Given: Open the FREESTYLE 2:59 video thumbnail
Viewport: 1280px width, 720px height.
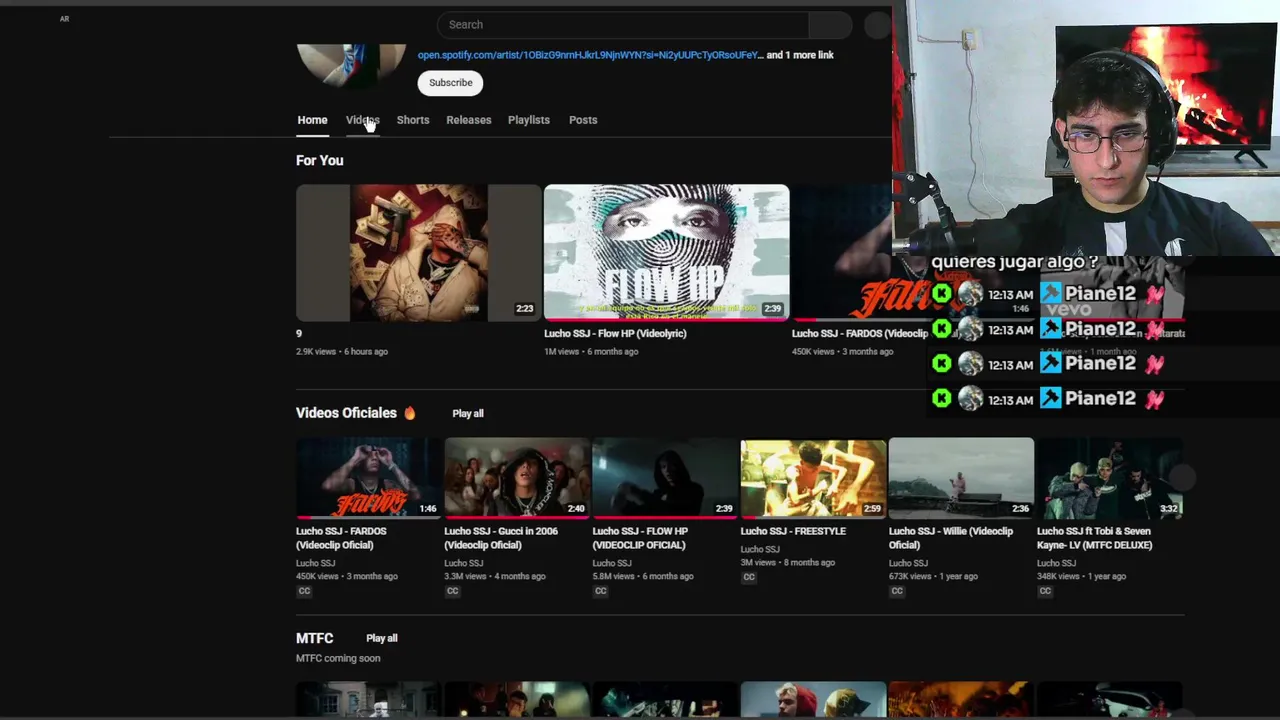Looking at the screenshot, I should pos(813,478).
